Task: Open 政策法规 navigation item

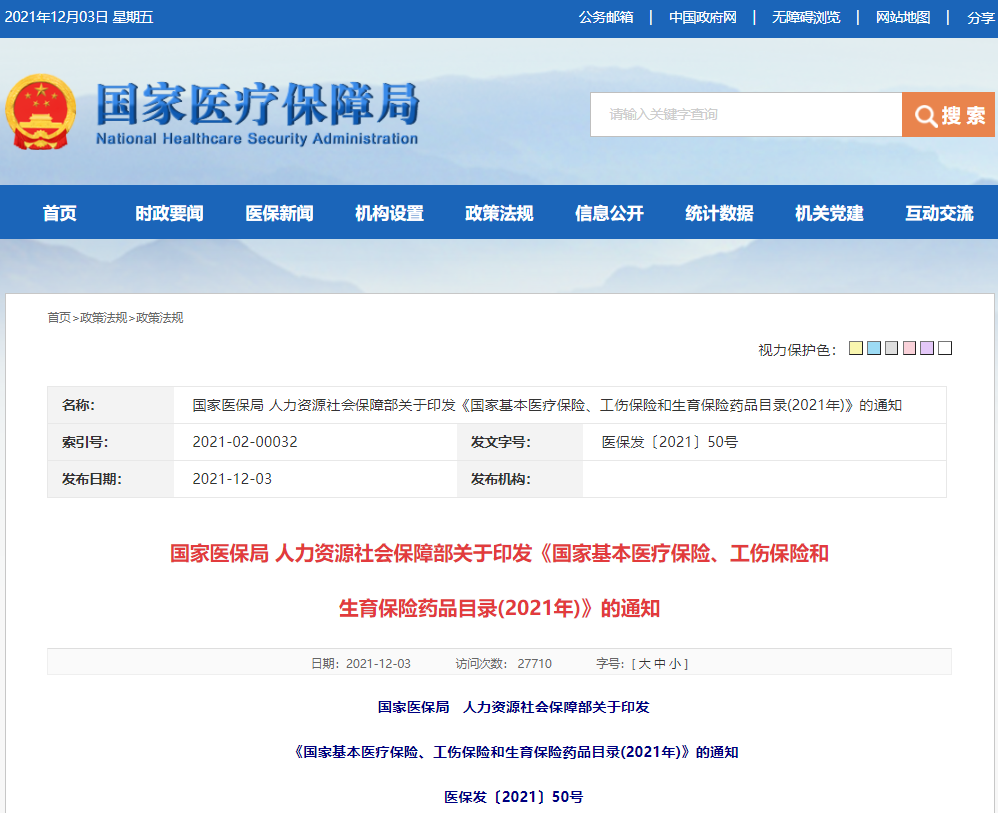Action: [x=500, y=213]
